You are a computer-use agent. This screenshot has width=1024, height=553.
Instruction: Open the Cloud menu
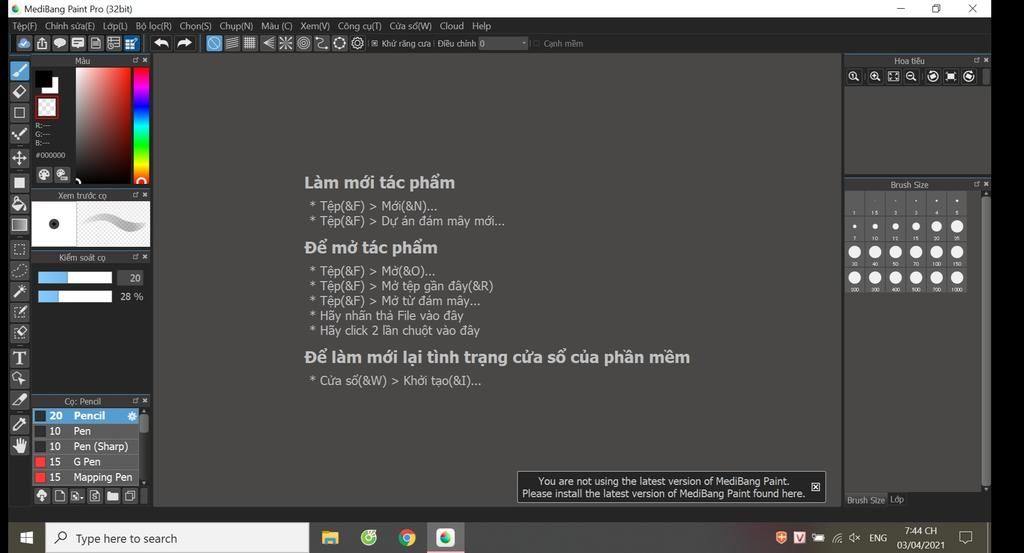coord(451,26)
